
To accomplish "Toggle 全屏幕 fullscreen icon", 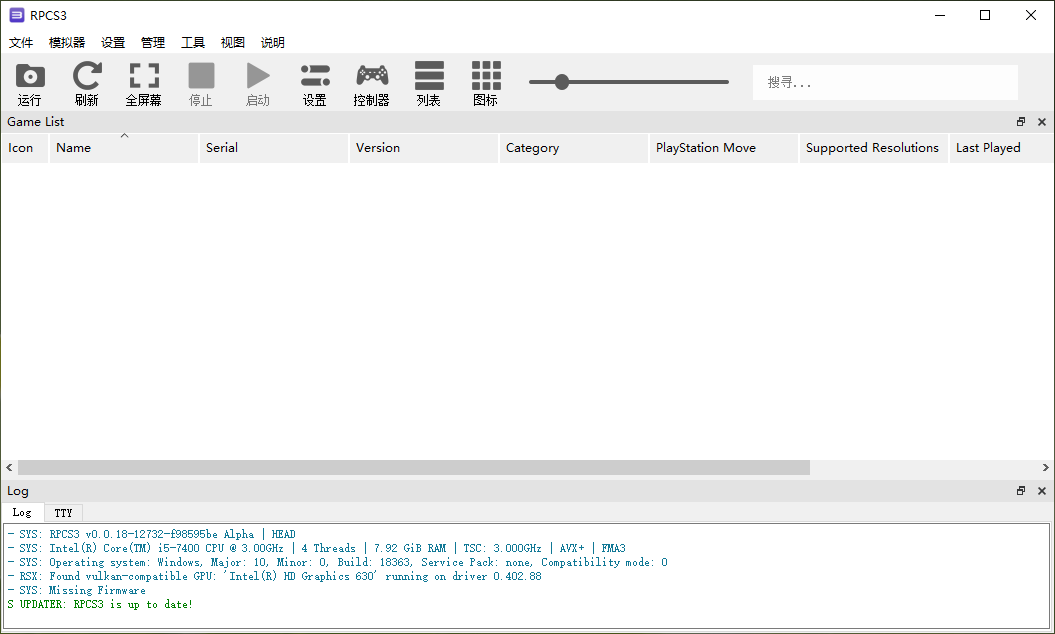I will tap(144, 76).
